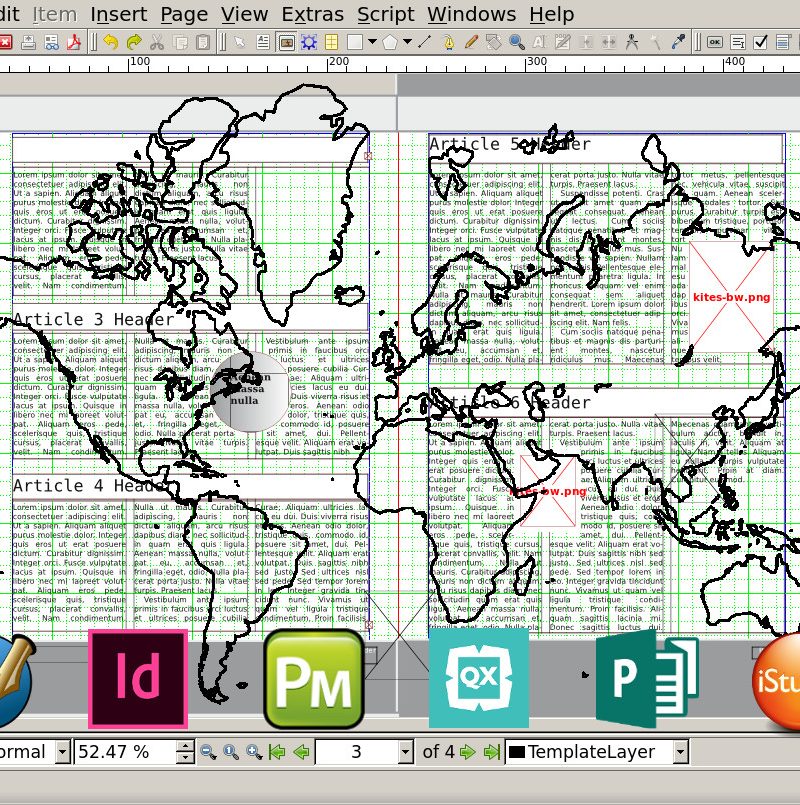This screenshot has width=800, height=805.
Task: Select the Edit Contents of Frame tool
Action: click(539, 42)
